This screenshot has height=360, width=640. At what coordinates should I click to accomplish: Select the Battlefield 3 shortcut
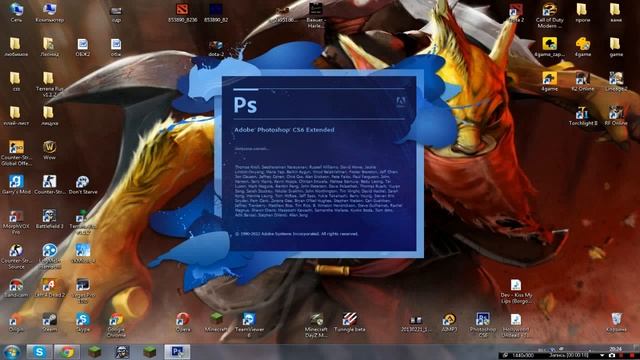tap(49, 218)
